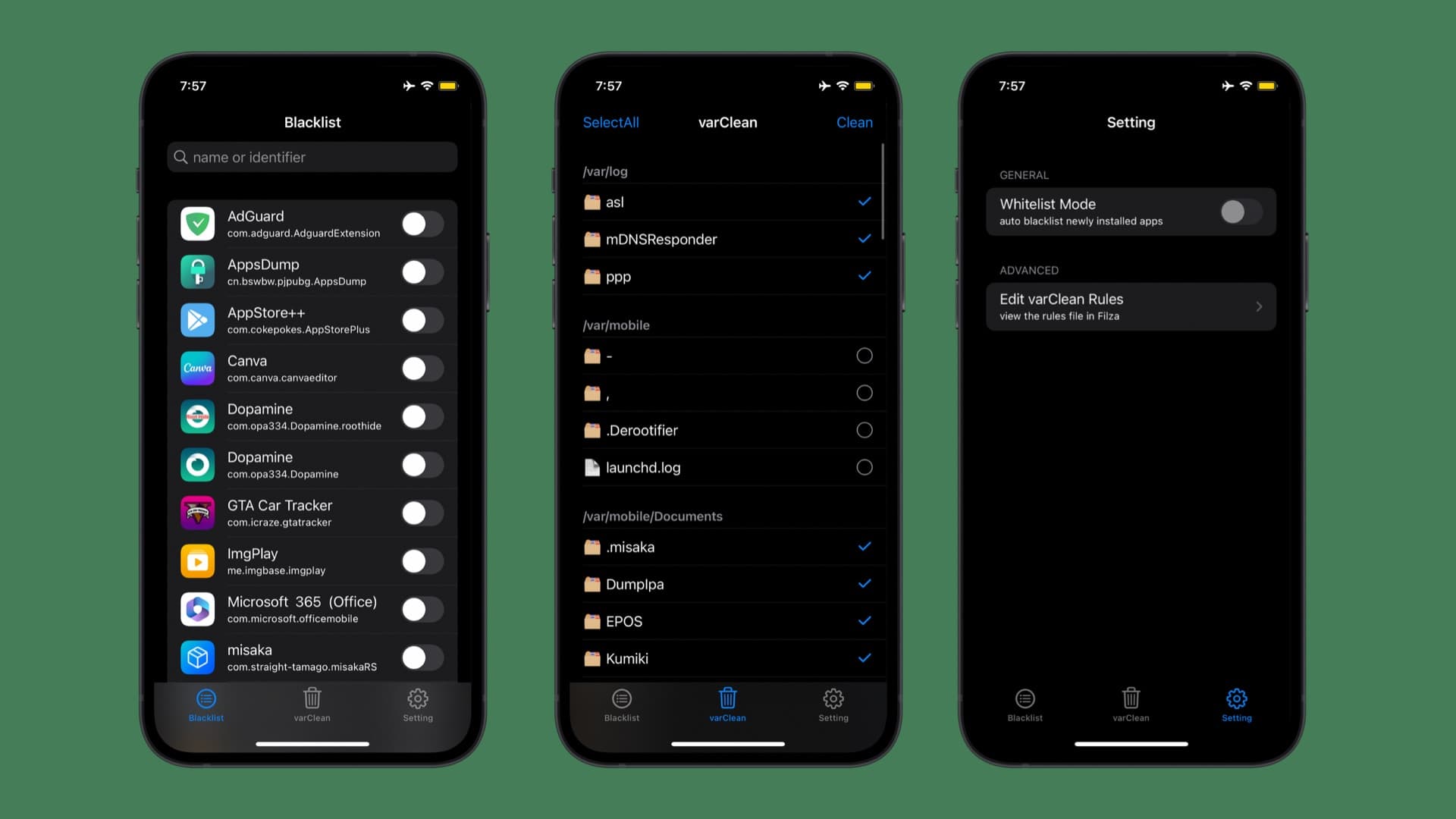Expand /var/mobile/Documents section
The width and height of the screenshot is (1456, 819).
[x=652, y=515]
